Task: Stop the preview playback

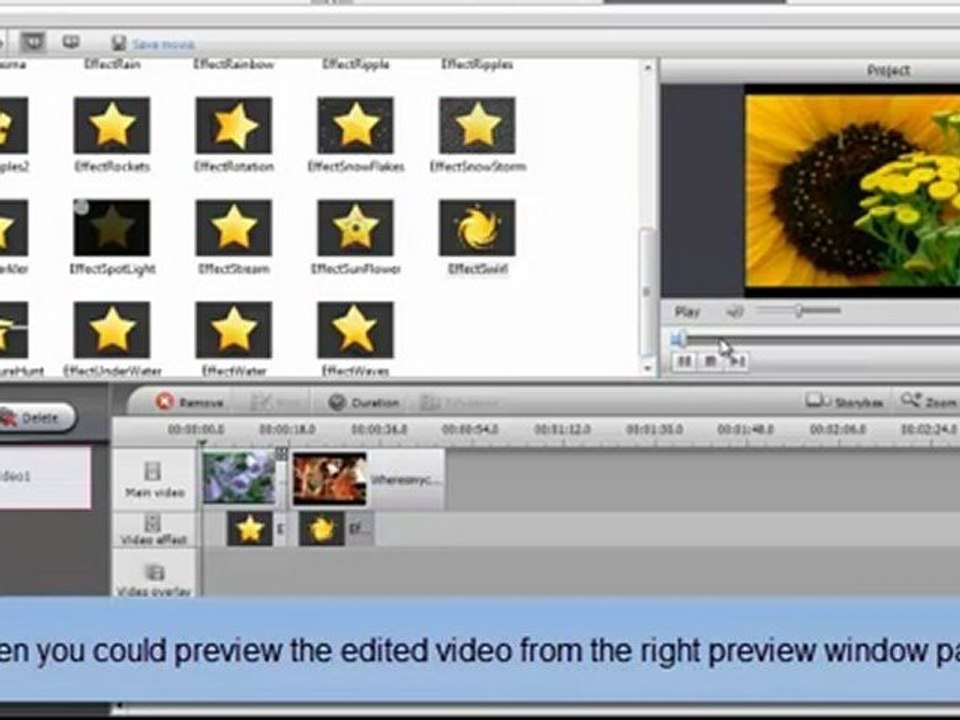Action: 710,362
